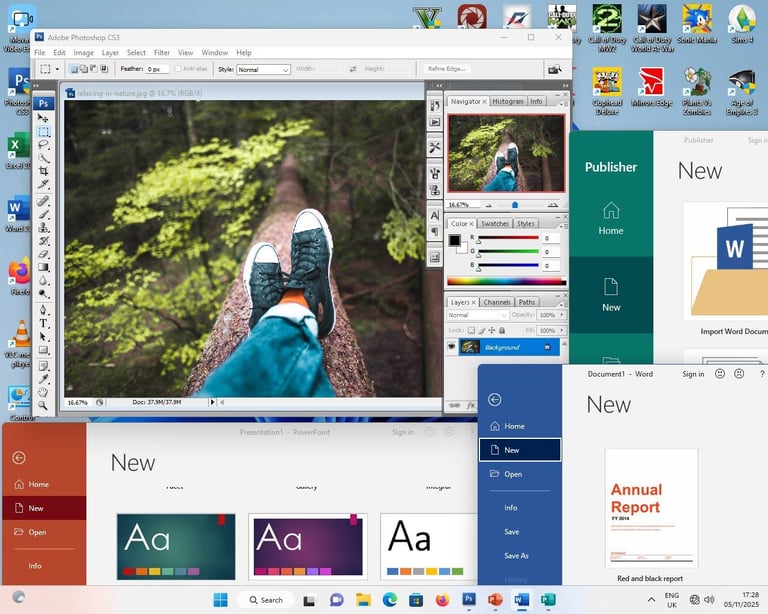
Task: Select the Crop tool
Action: click(43, 171)
